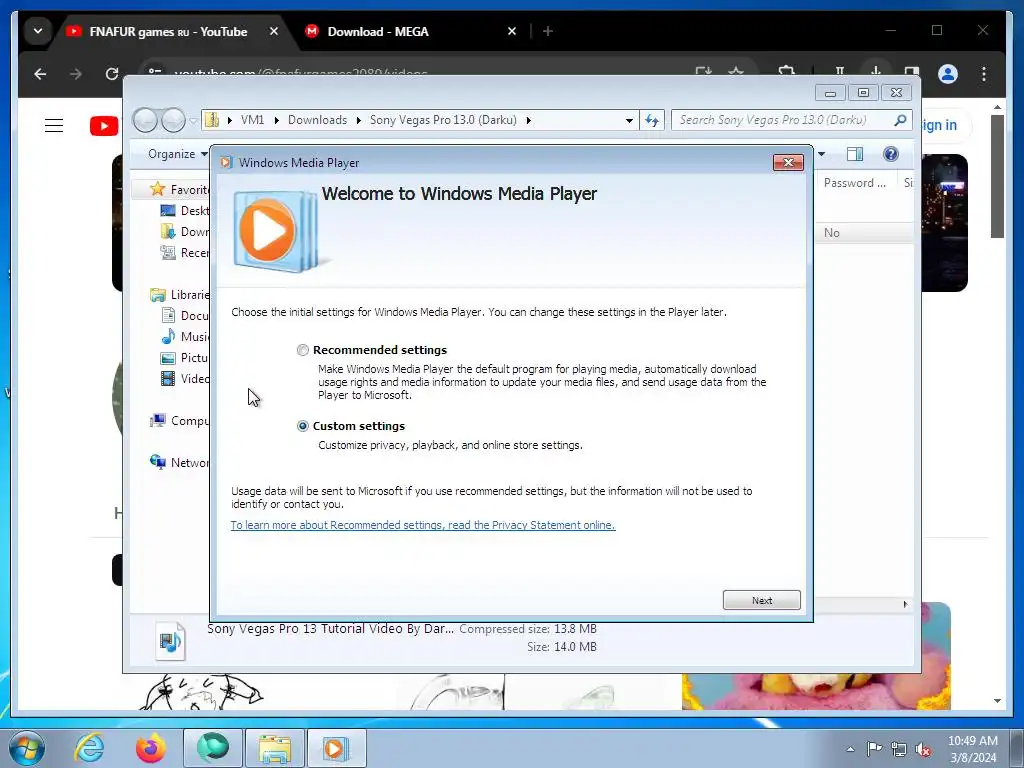The image size is (1024, 768).
Task: Launch Firefox from taskbar
Action: coord(151,748)
